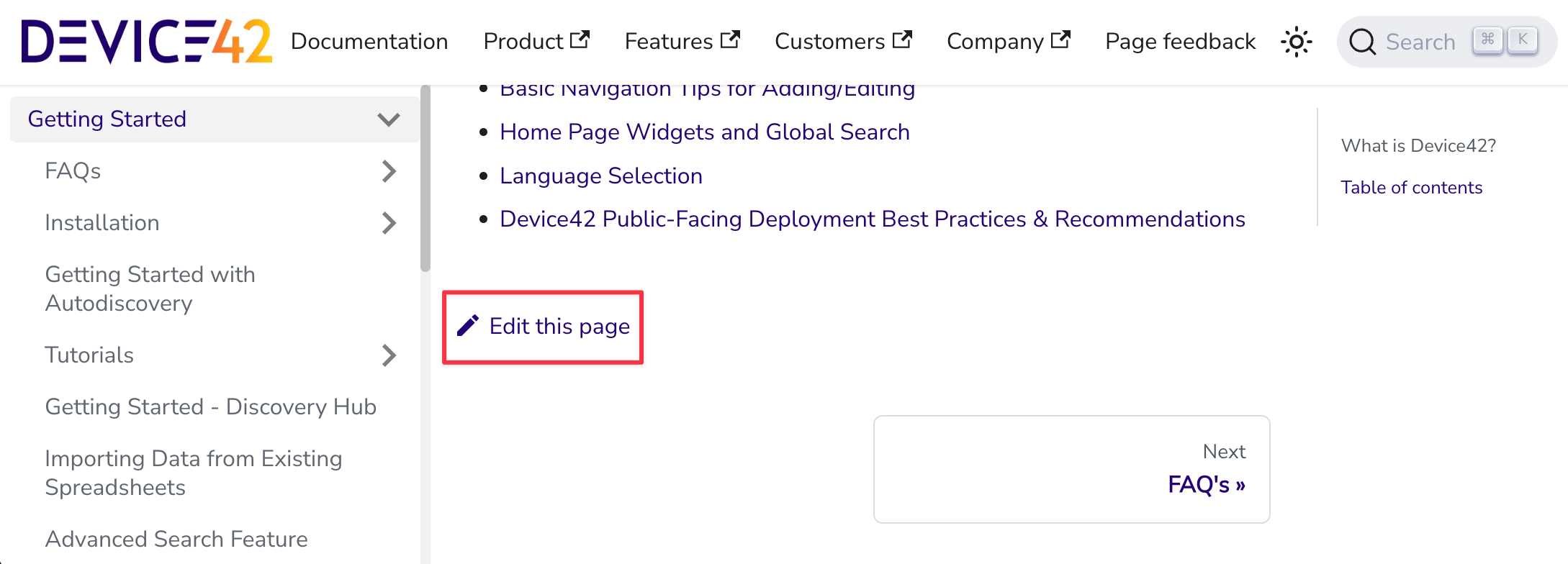Click the Customers external link icon

point(902,40)
